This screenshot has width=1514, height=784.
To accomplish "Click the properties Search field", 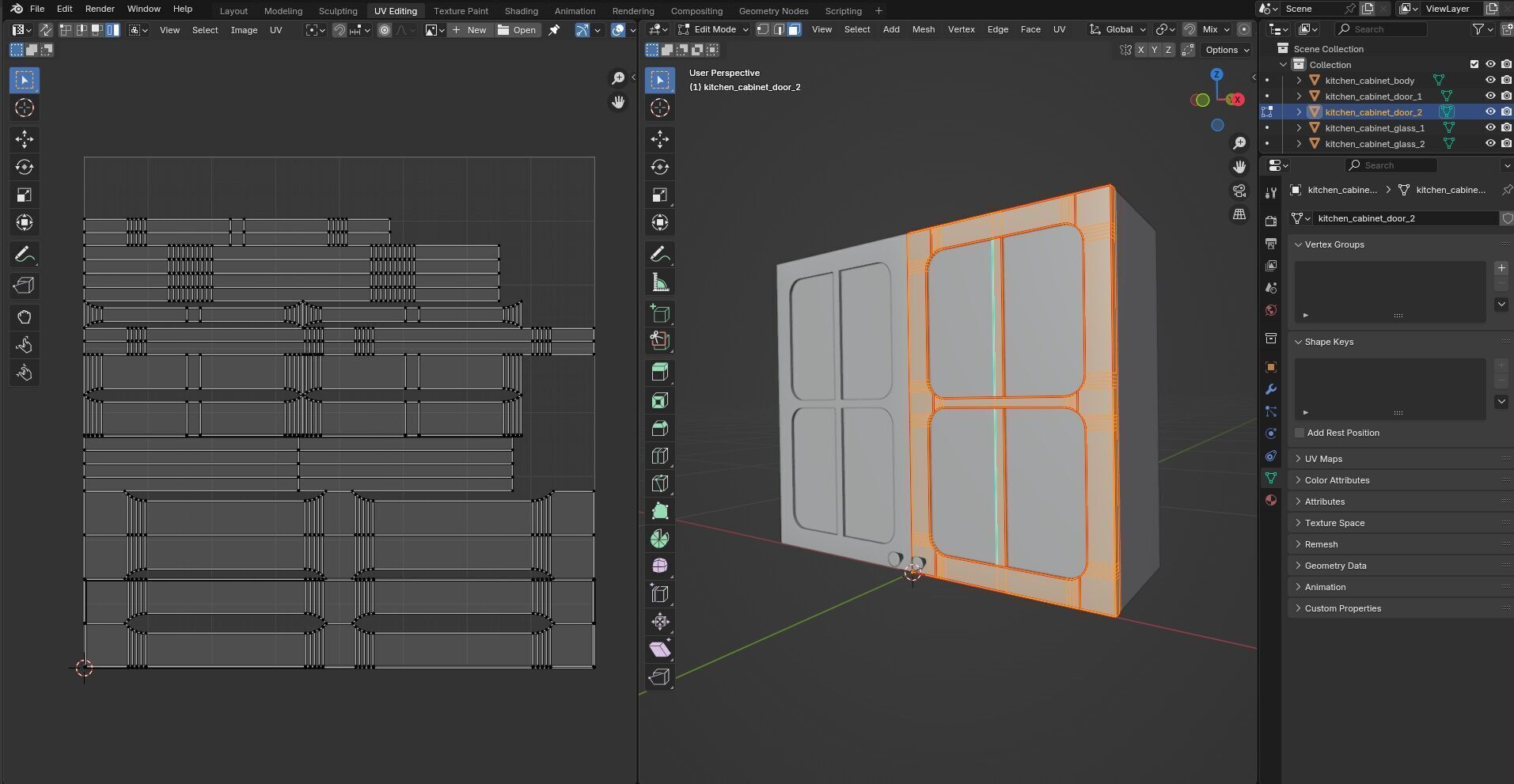I will click(1391, 165).
